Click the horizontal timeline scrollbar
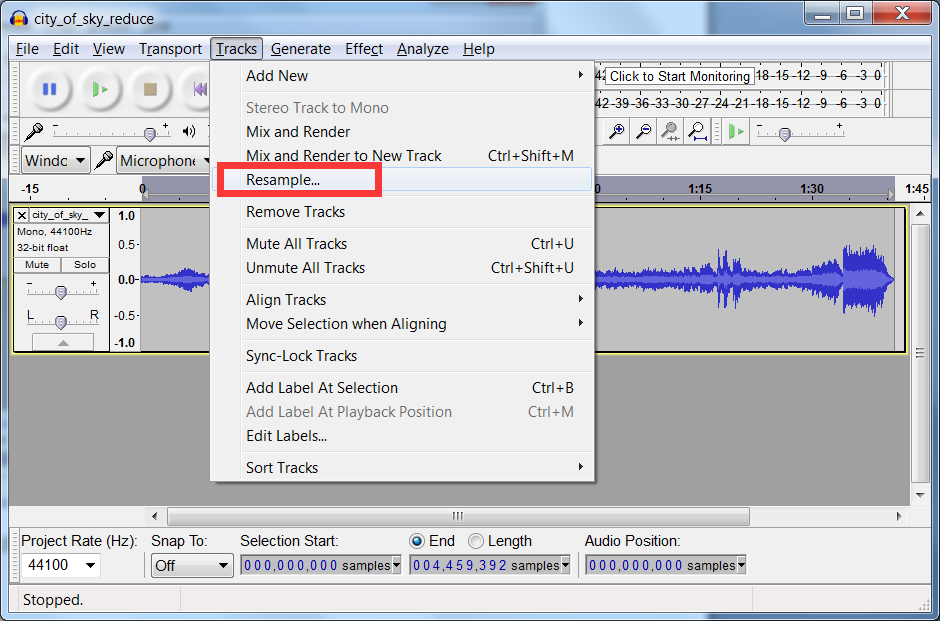Viewport: 940px width, 621px height. pos(457,517)
